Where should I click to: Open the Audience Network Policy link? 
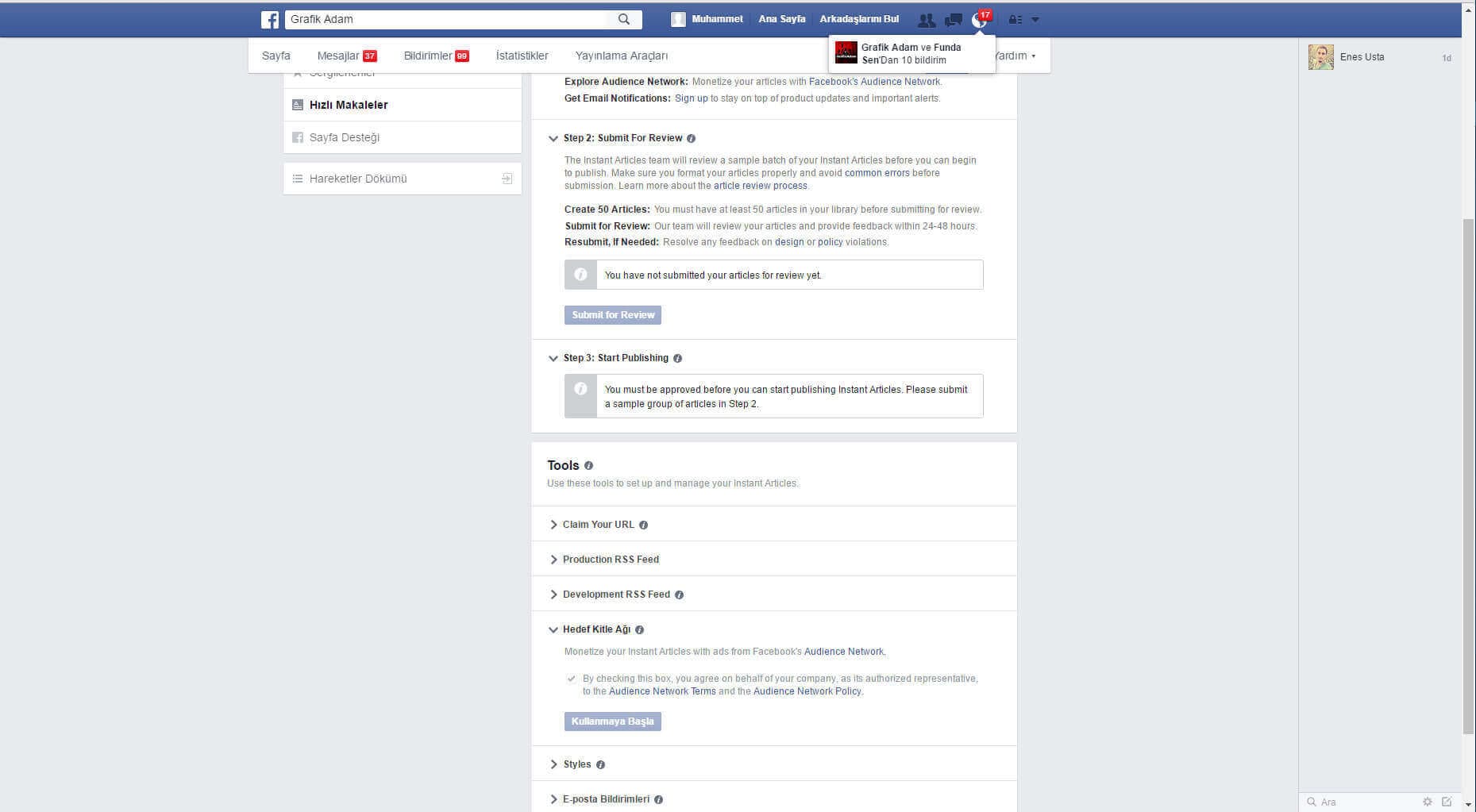coord(807,691)
